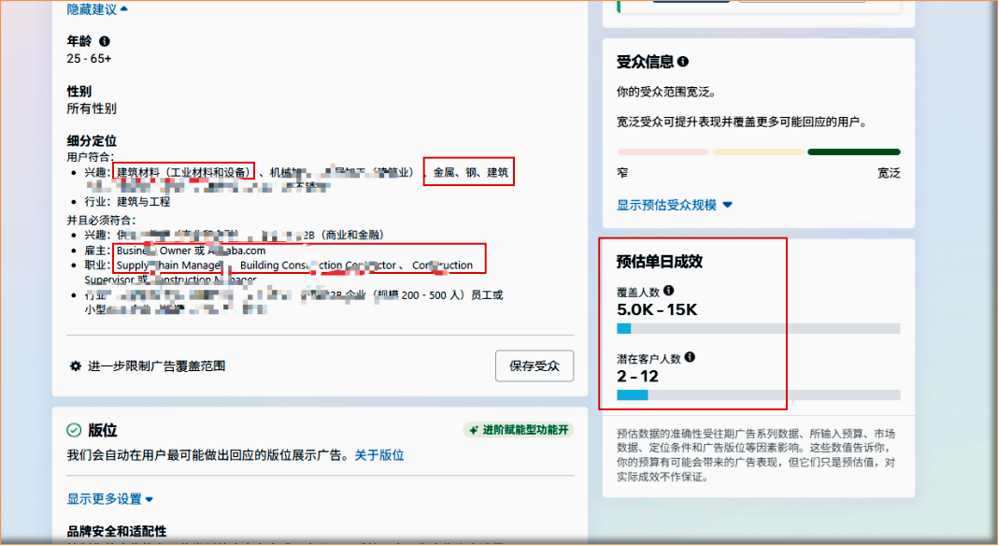
Task: Open the info icon beside 受众信息
Action: (x=683, y=62)
